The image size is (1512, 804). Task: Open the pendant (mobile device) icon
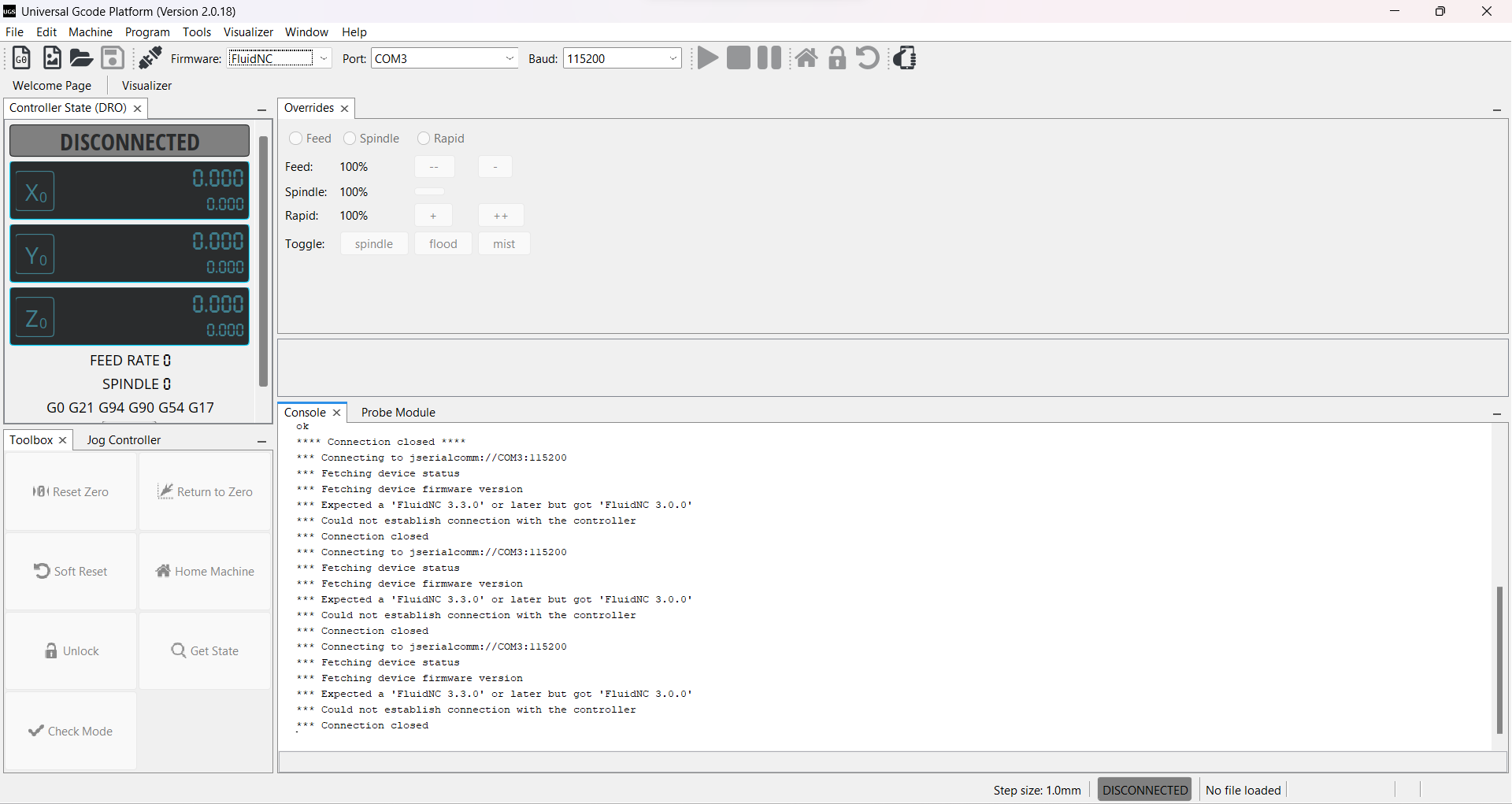pyautogui.click(x=904, y=57)
